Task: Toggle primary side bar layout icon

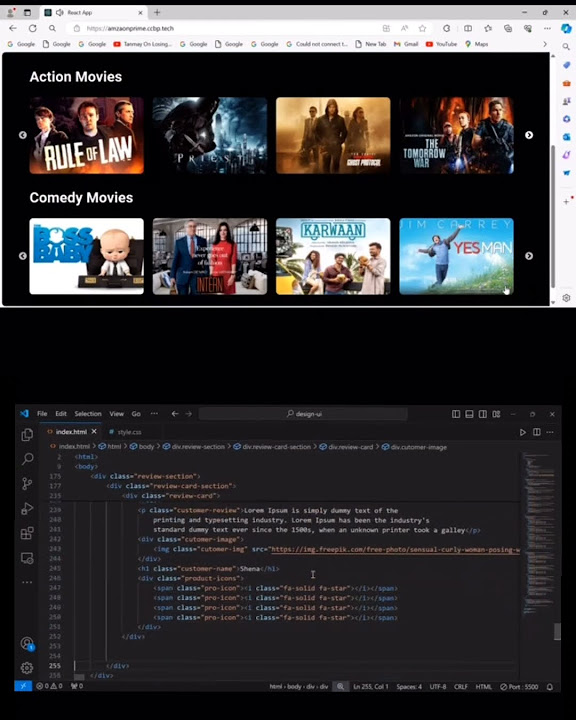Action: coord(456,414)
